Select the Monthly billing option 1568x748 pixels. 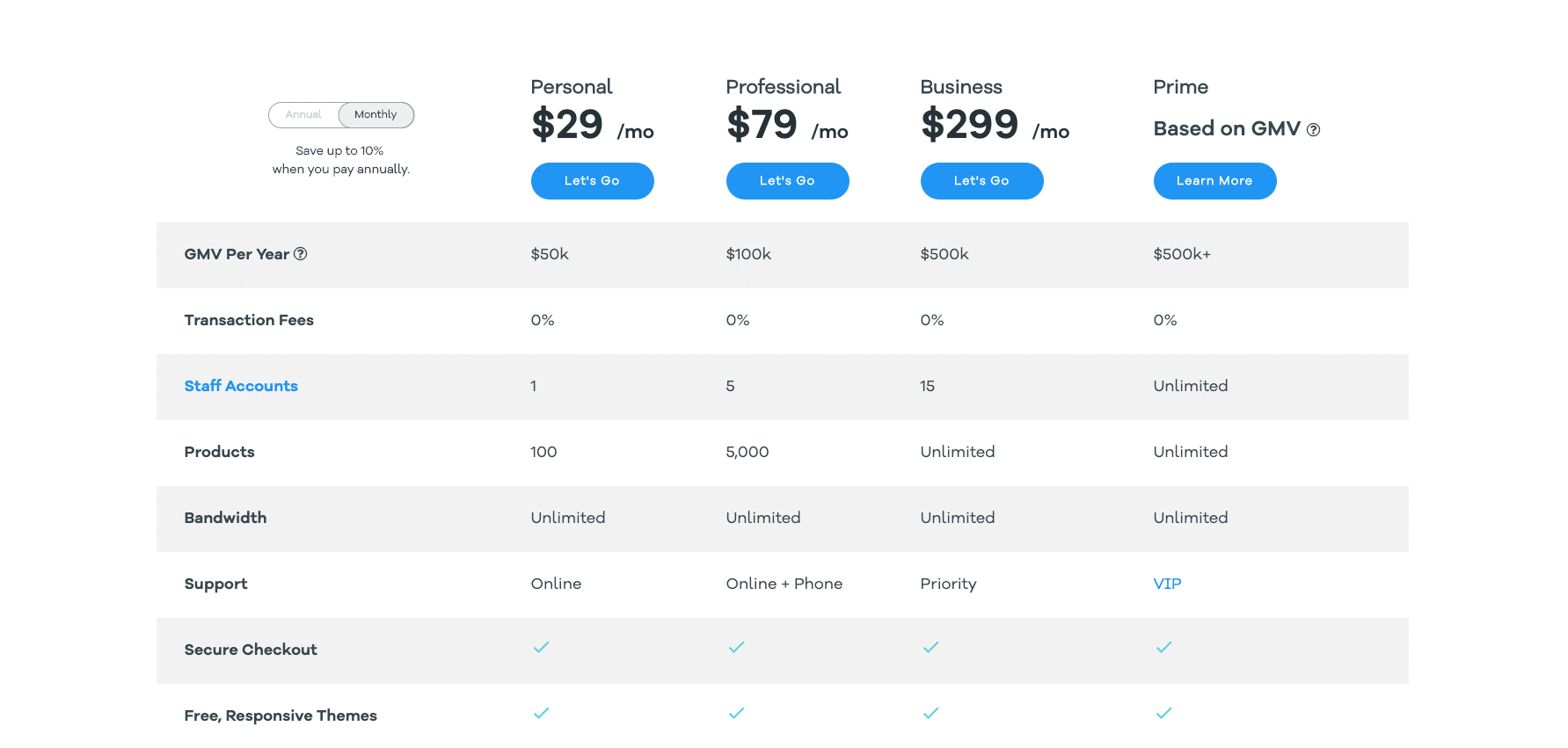point(376,114)
